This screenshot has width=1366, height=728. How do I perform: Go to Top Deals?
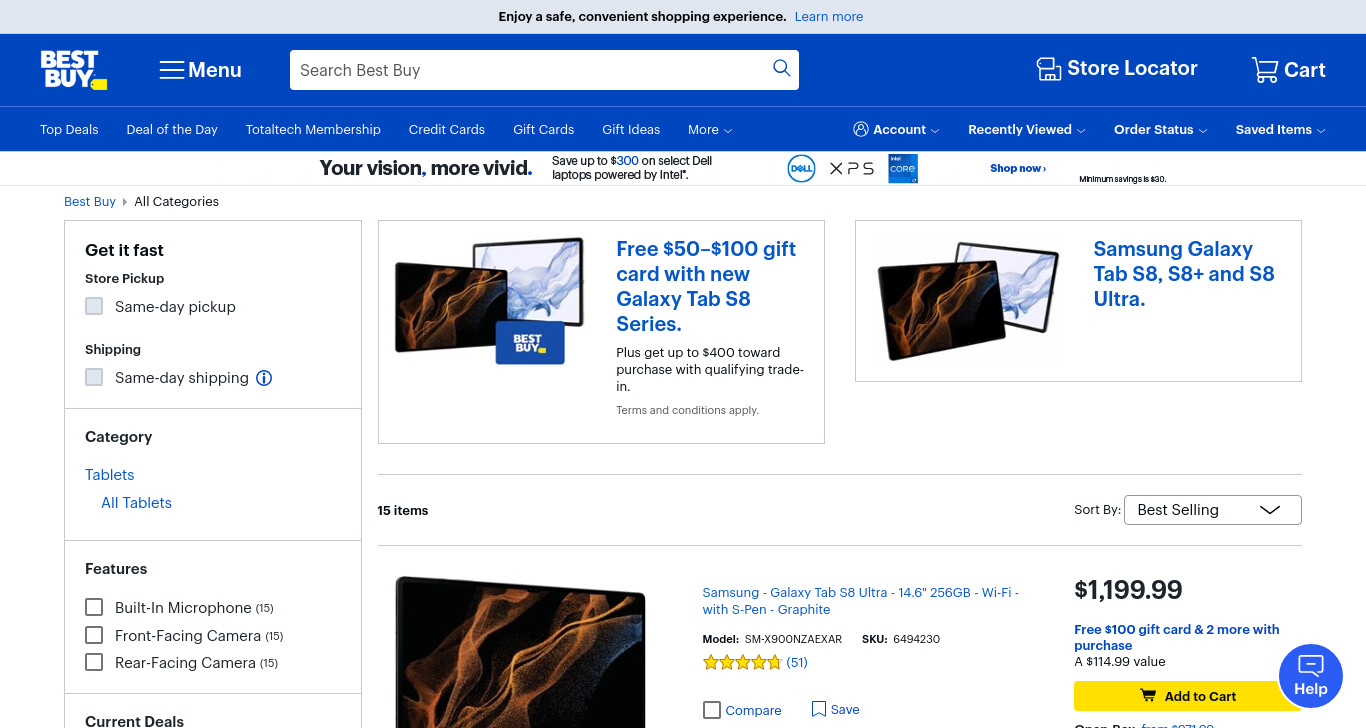tap(69, 130)
